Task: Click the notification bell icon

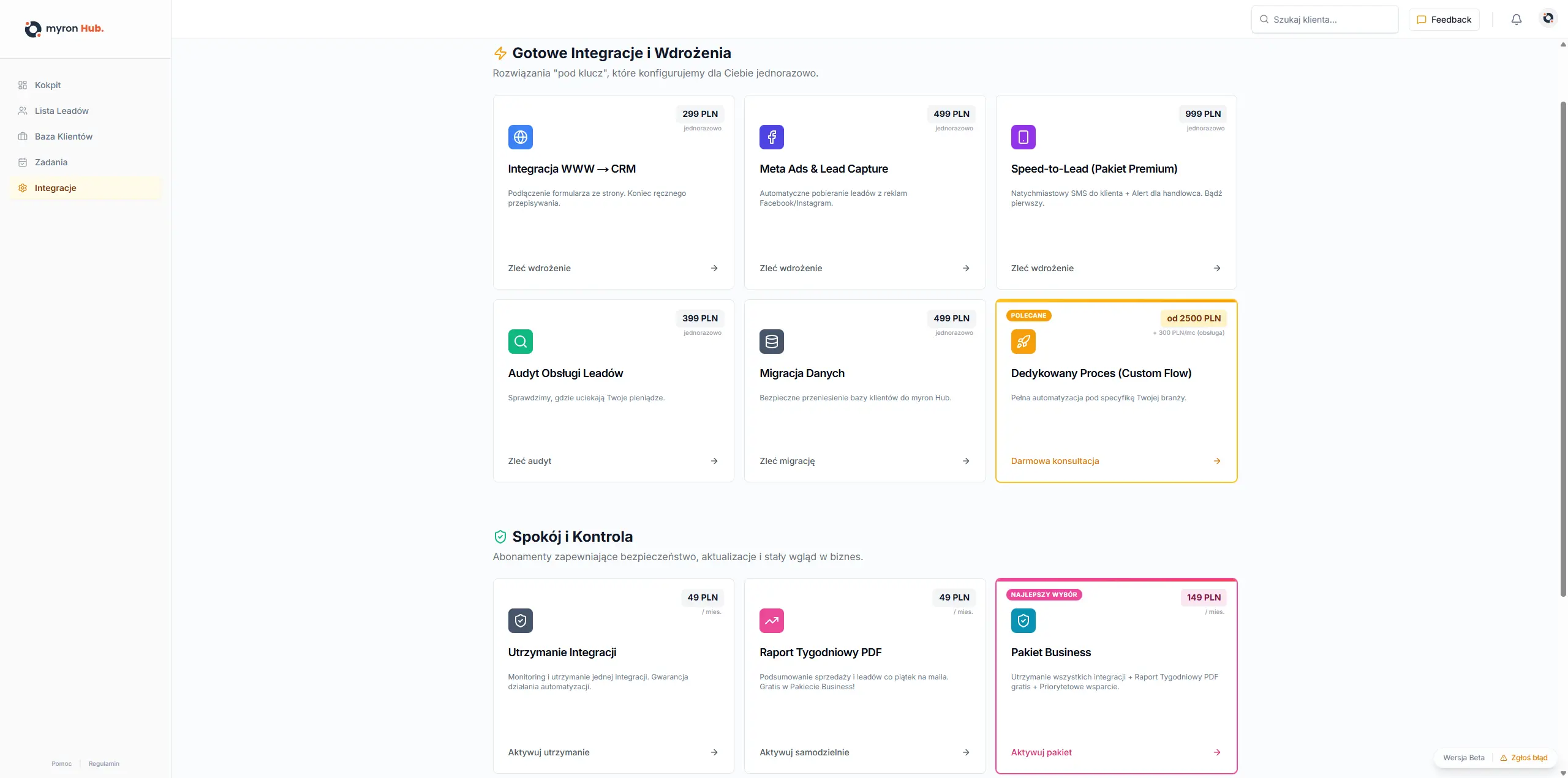Action: [x=1516, y=20]
